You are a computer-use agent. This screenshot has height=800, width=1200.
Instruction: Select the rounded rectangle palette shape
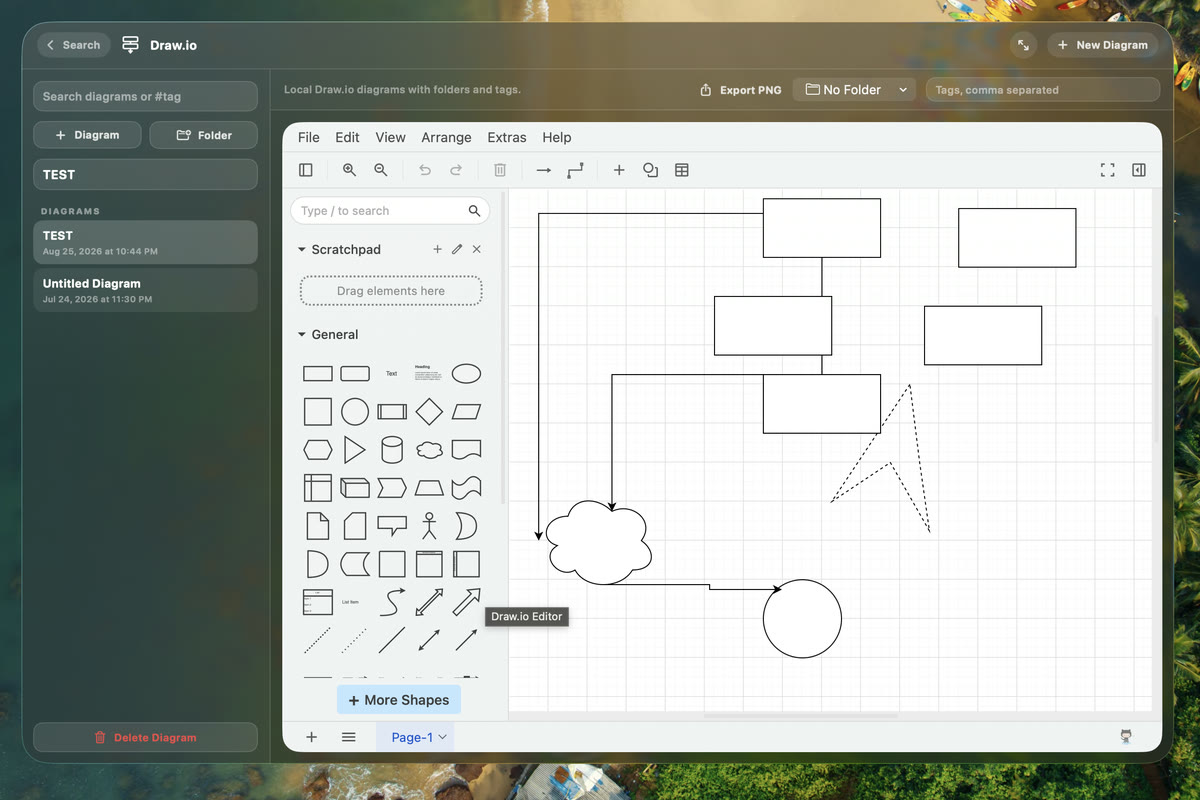tap(355, 374)
